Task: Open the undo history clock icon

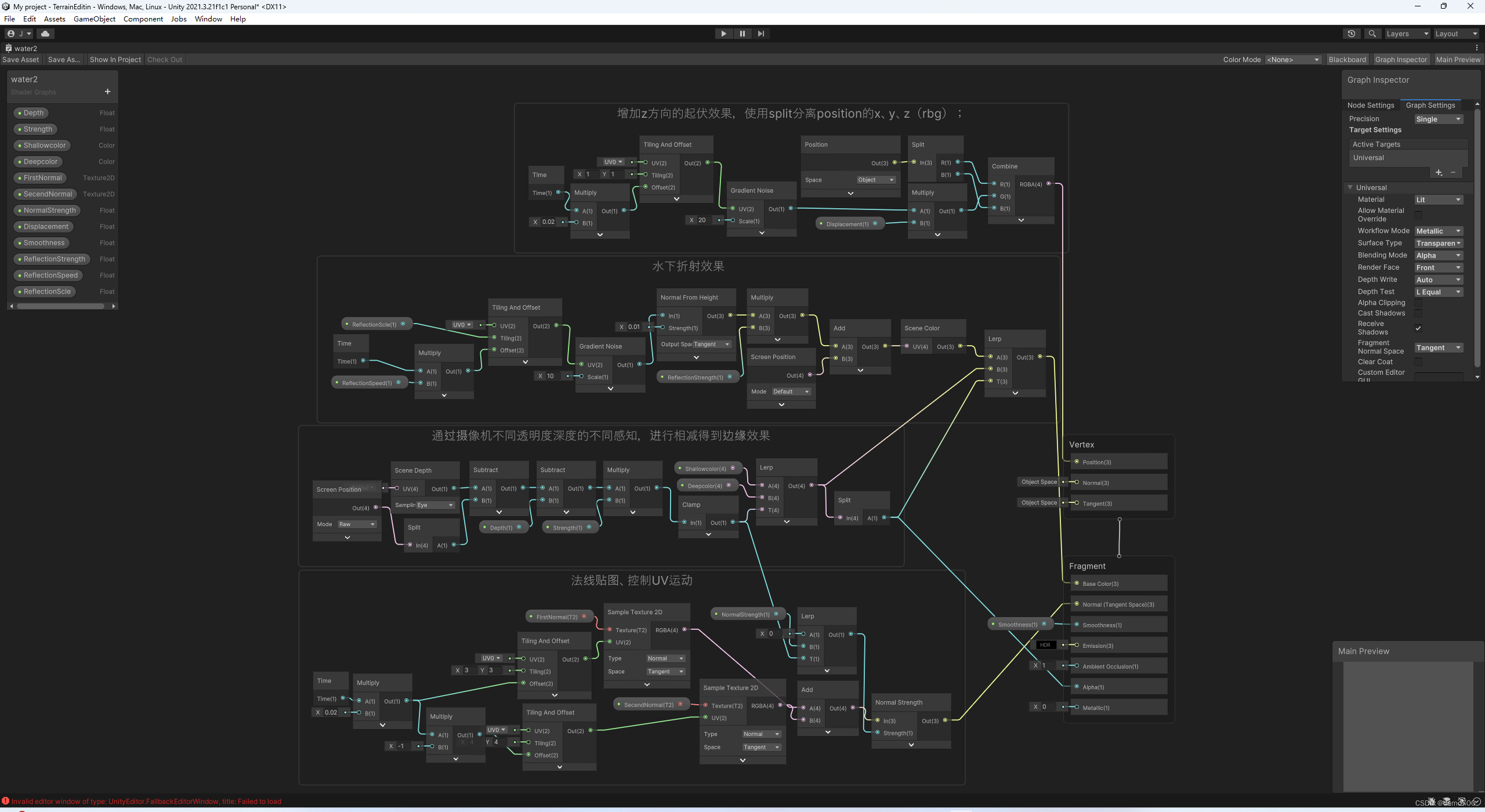Action: click(x=1351, y=34)
